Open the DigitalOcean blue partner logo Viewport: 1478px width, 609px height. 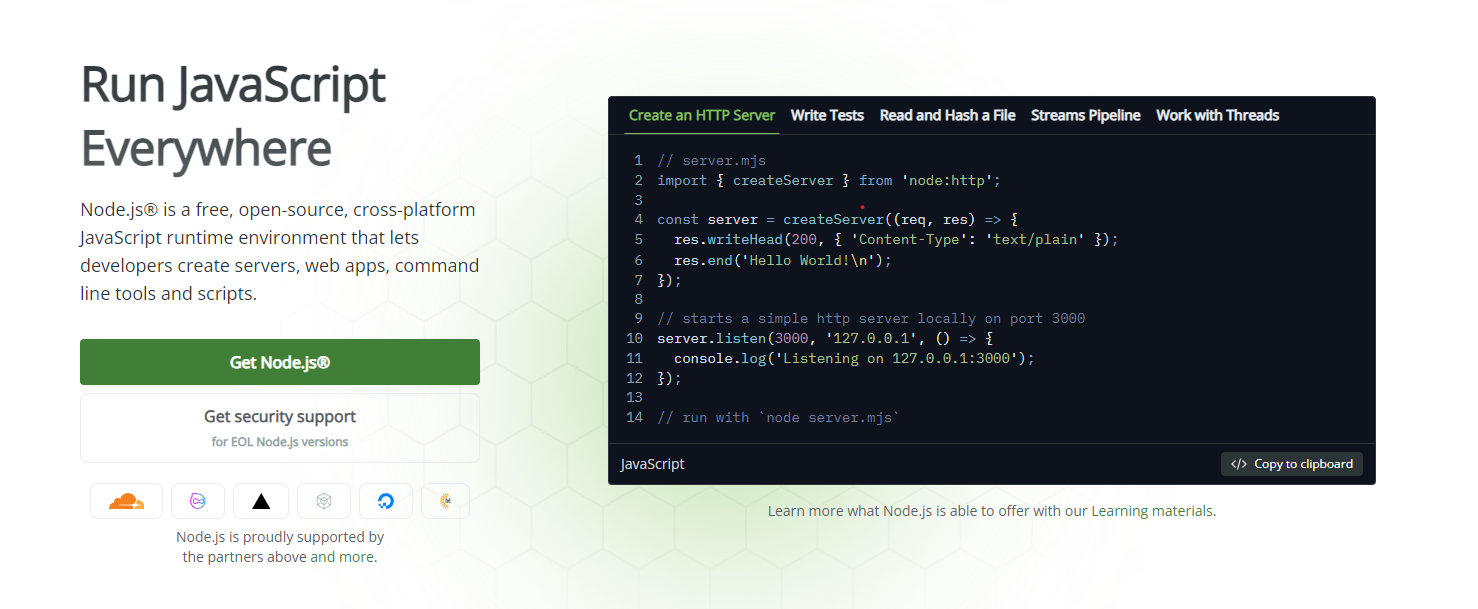point(386,501)
